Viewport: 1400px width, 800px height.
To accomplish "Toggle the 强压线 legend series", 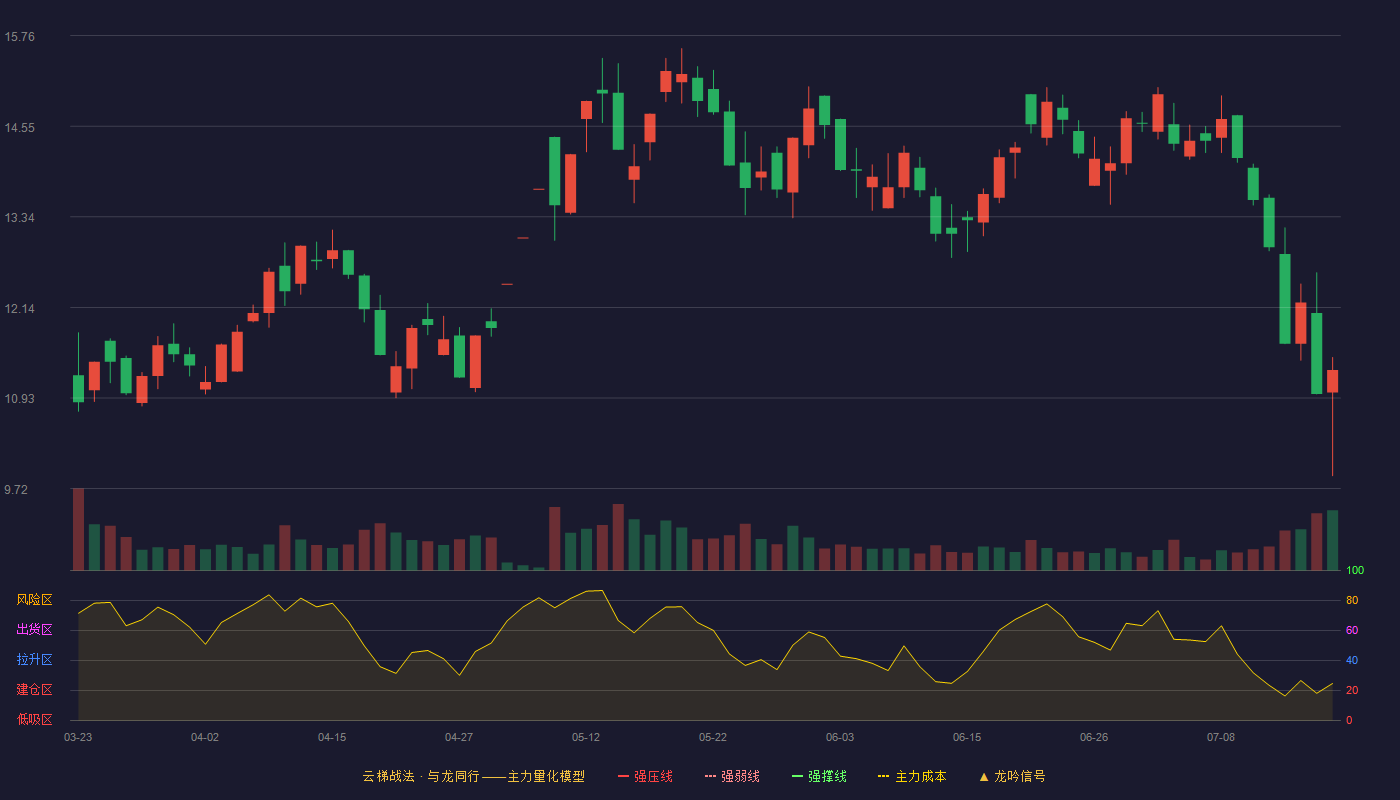I will click(645, 776).
